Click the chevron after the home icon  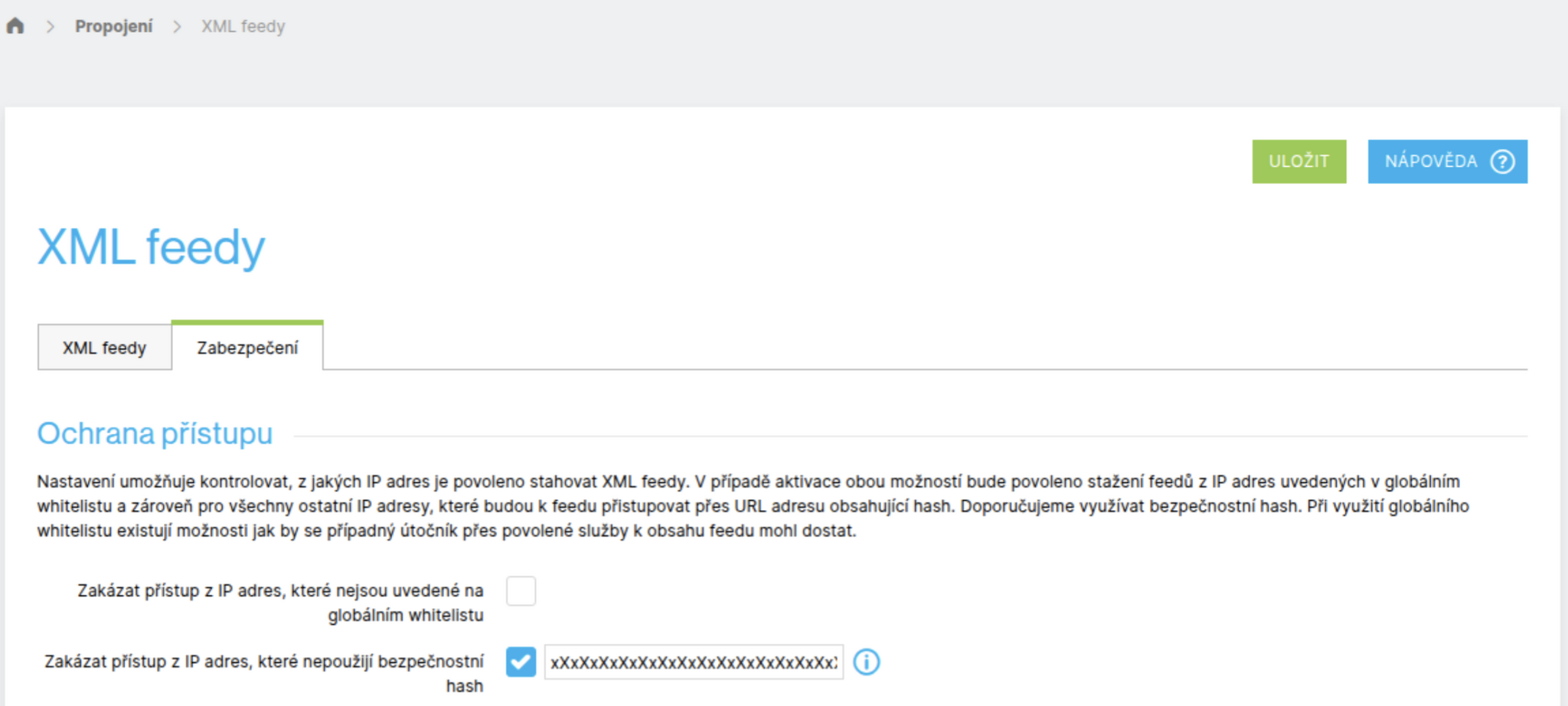(x=51, y=27)
